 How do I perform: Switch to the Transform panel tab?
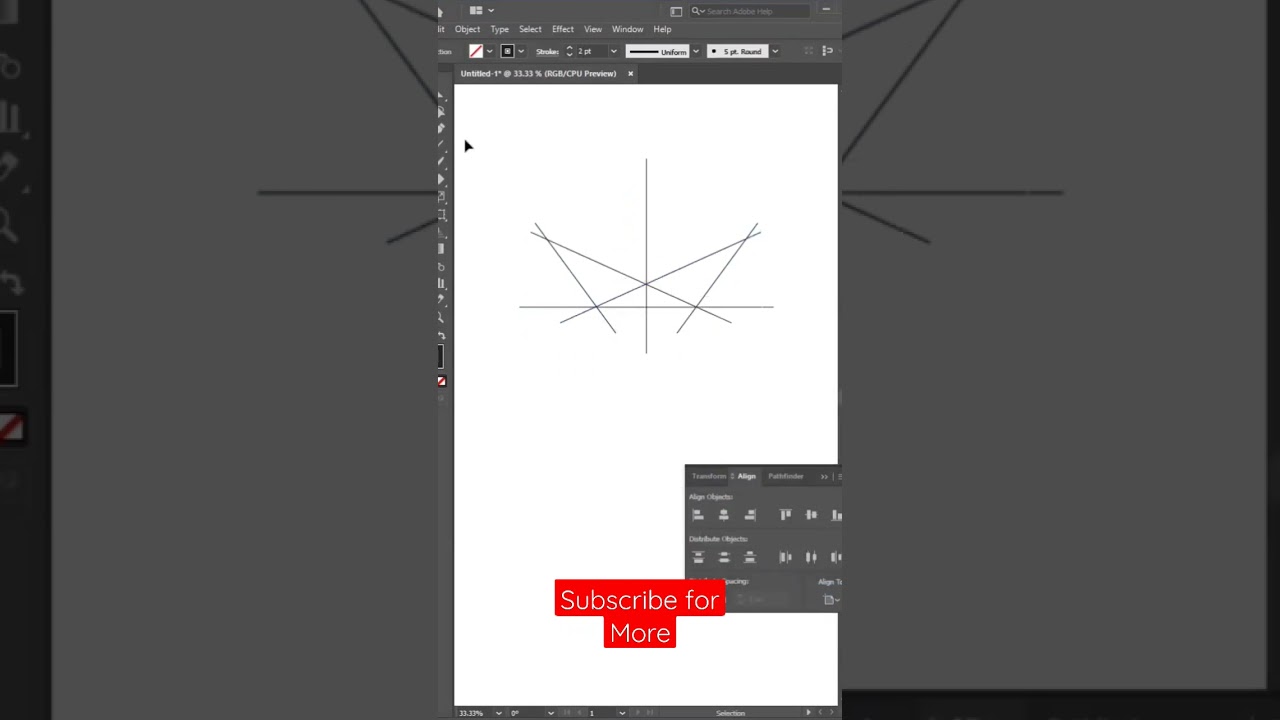709,476
